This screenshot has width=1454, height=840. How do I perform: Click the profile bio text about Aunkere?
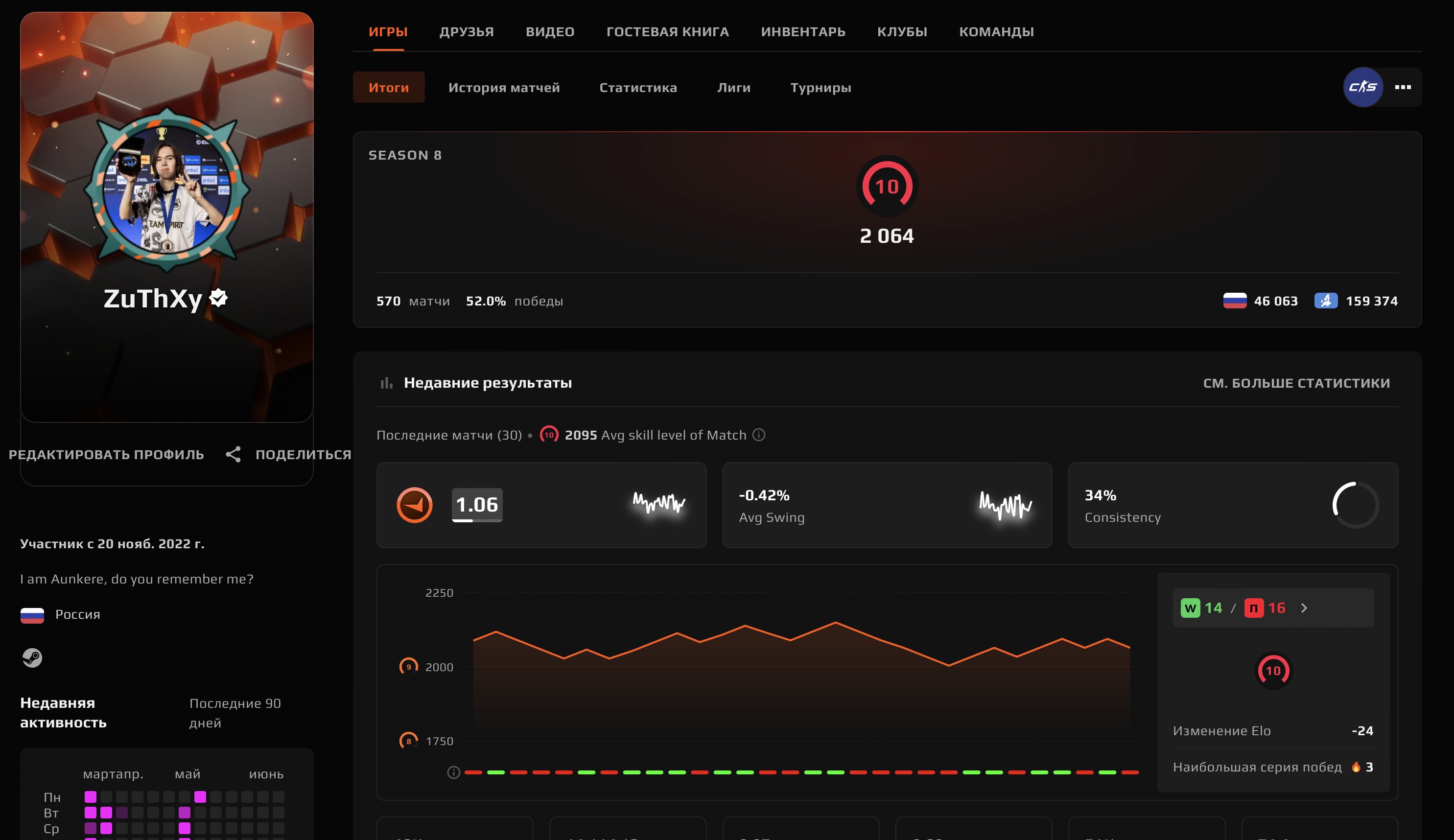tap(137, 579)
